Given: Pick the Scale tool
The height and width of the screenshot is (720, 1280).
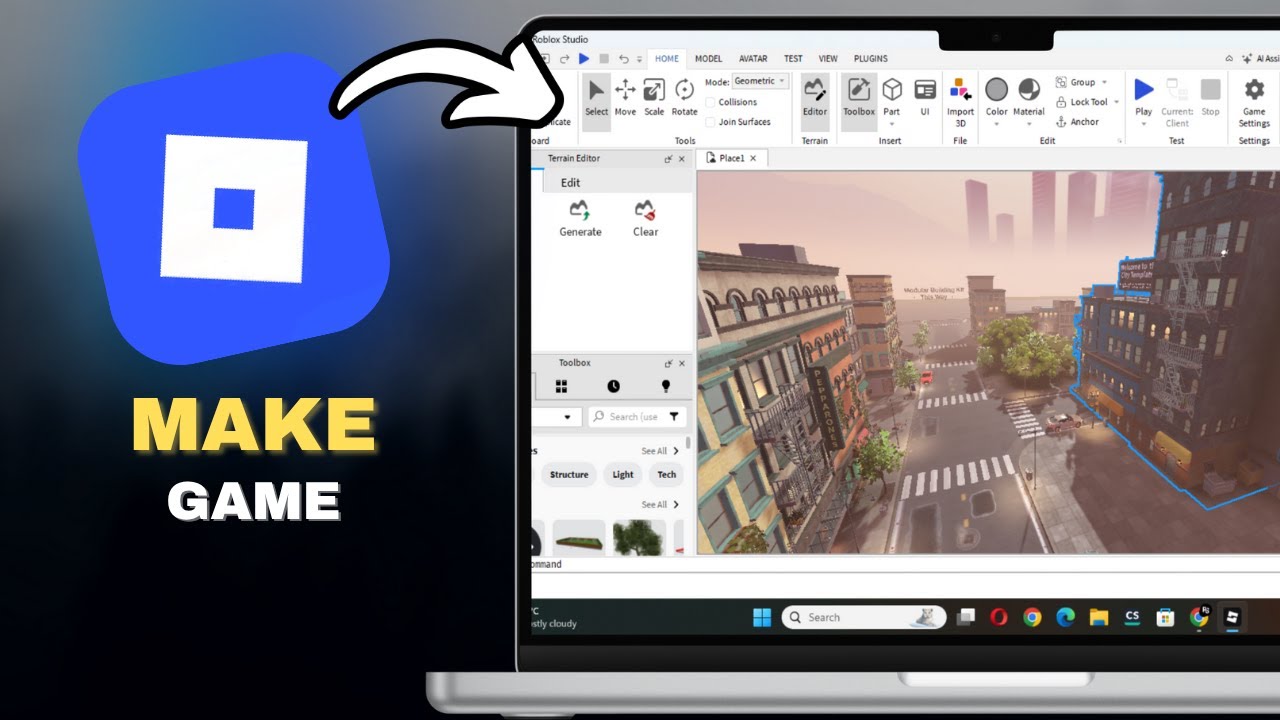Looking at the screenshot, I should pos(654,98).
